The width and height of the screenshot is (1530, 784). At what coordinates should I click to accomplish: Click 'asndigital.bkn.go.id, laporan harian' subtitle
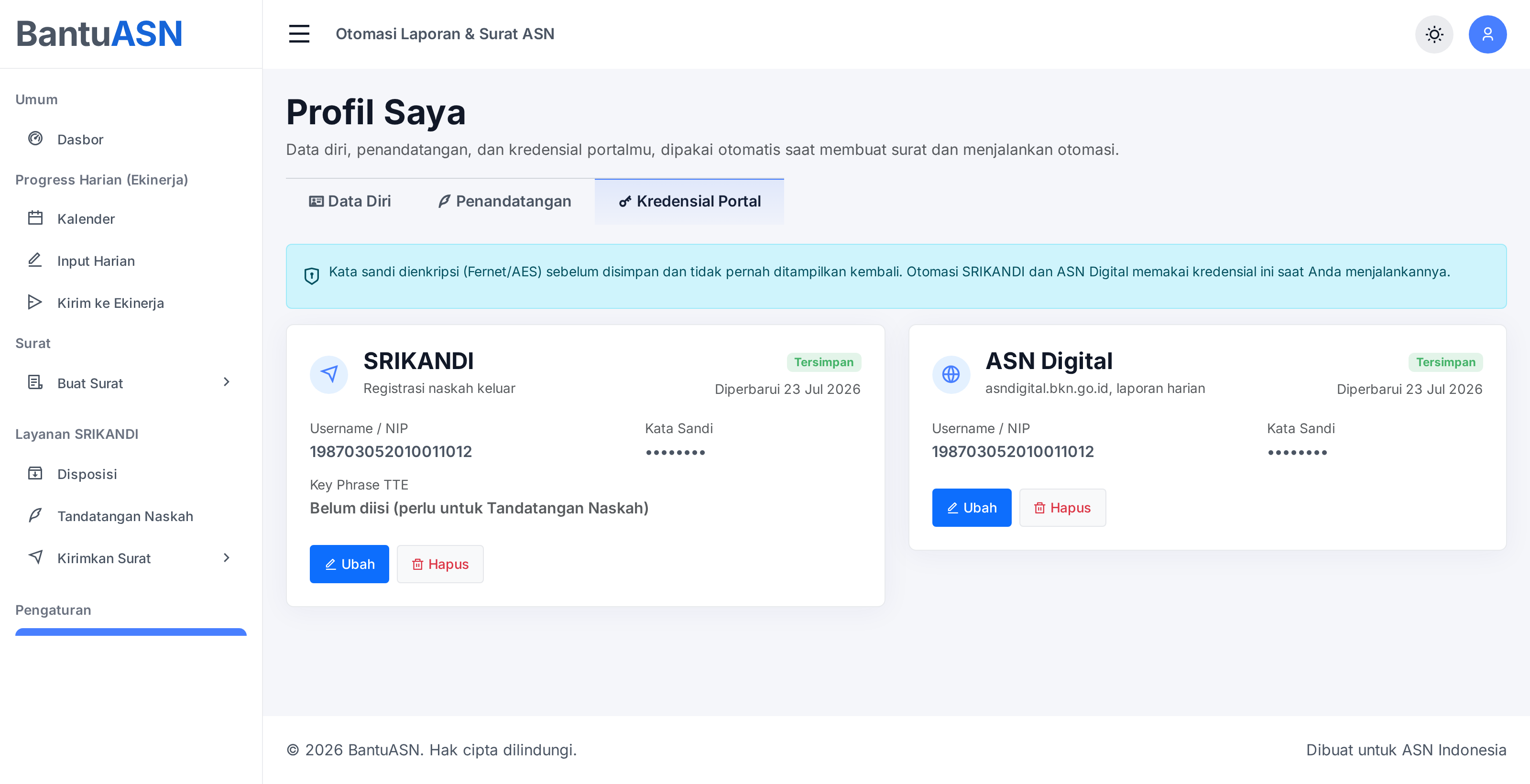[x=1095, y=389]
